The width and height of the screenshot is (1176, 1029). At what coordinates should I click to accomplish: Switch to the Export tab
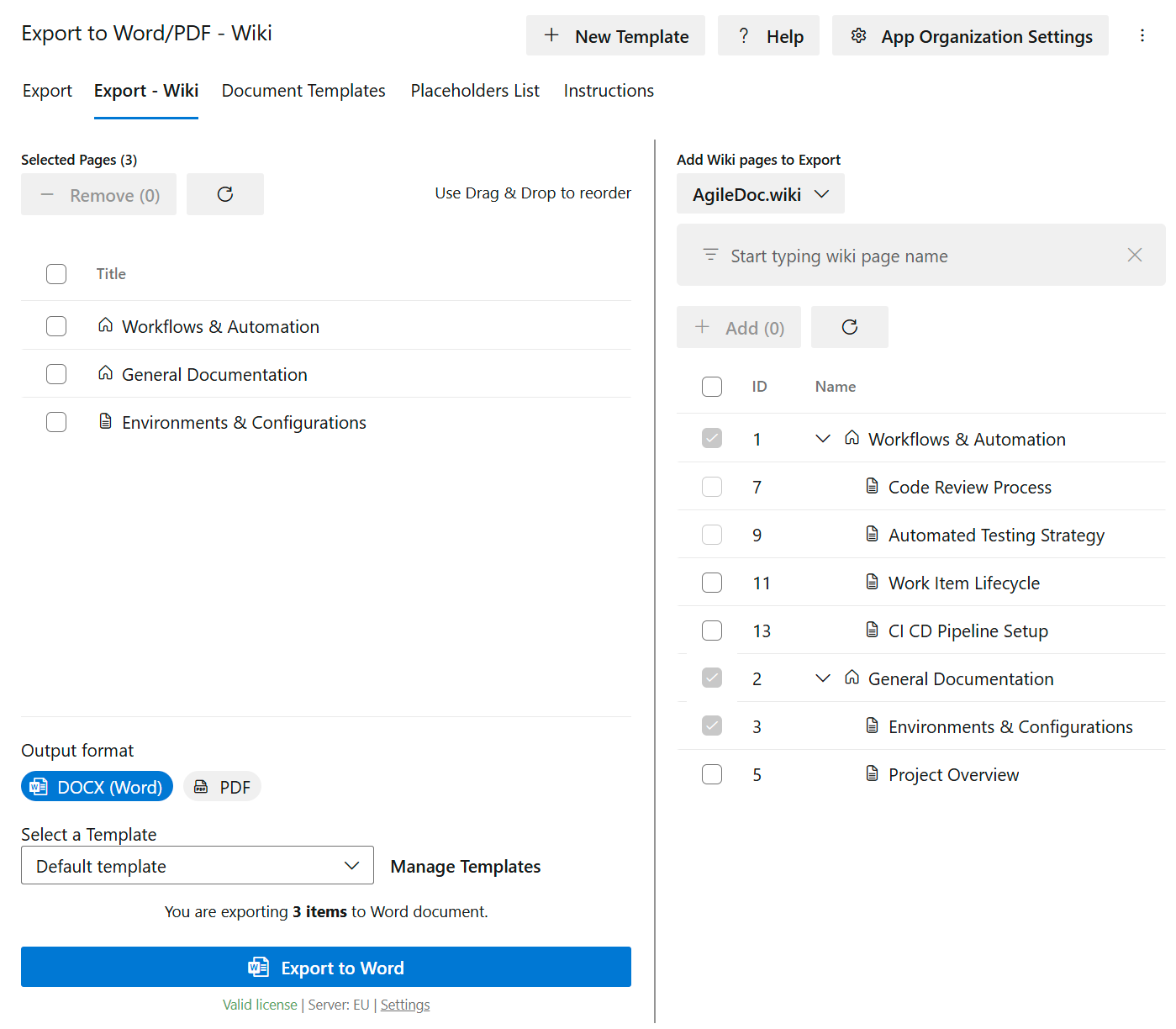(x=47, y=91)
